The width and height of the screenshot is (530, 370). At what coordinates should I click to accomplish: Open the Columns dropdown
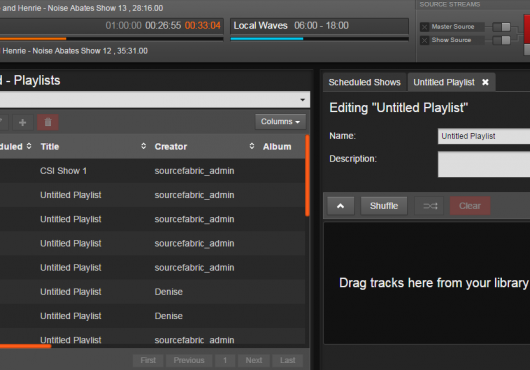tap(280, 122)
